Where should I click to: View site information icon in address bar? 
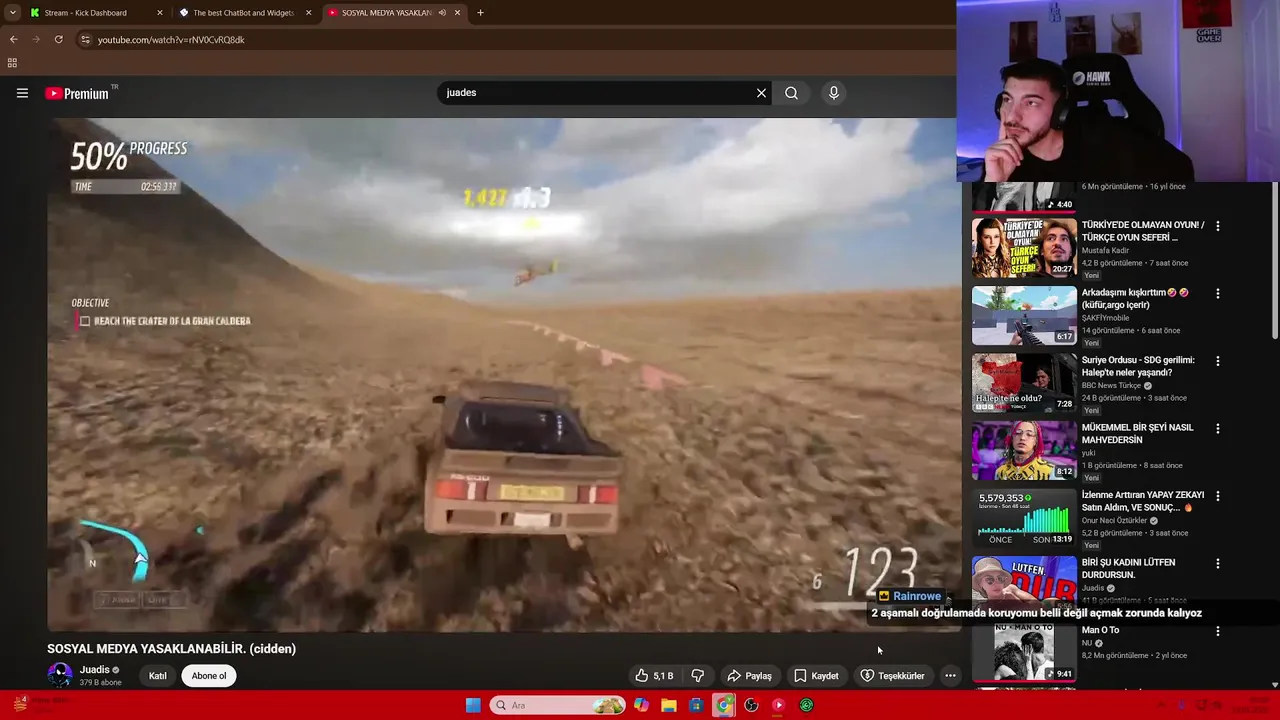coord(85,39)
